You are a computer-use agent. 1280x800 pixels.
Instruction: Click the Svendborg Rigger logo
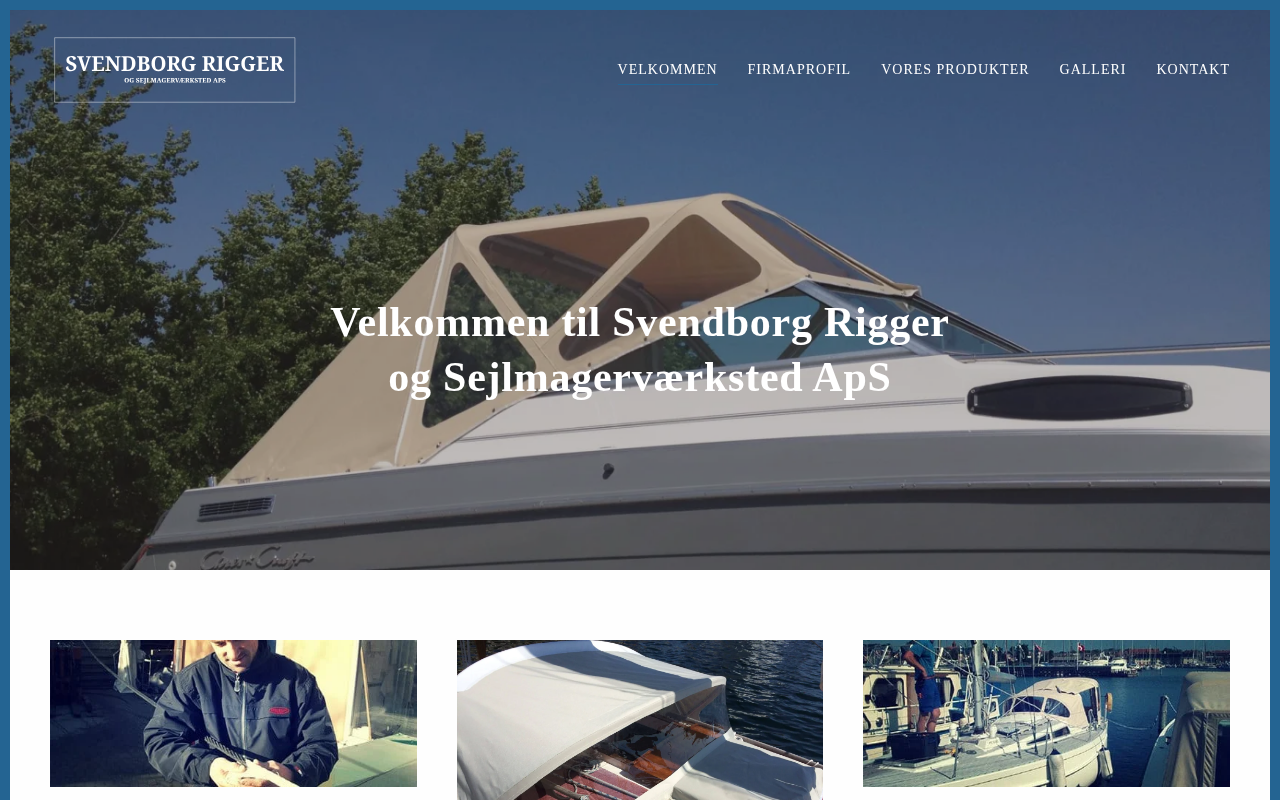(x=175, y=70)
